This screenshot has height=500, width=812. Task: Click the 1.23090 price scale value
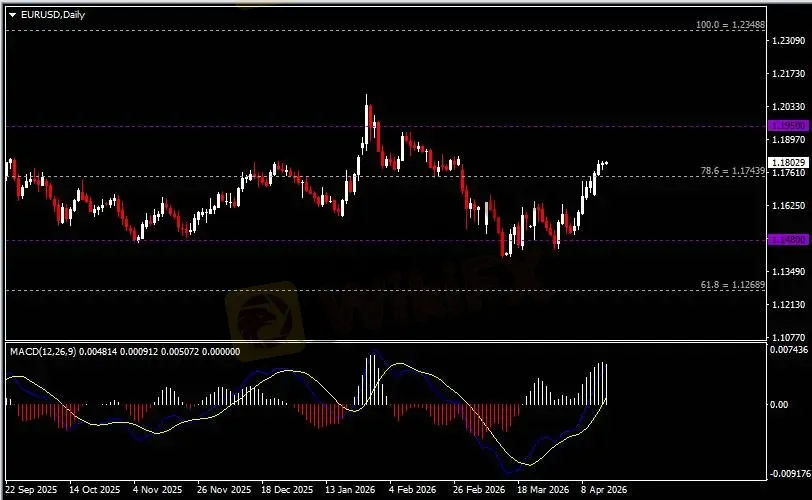point(789,40)
